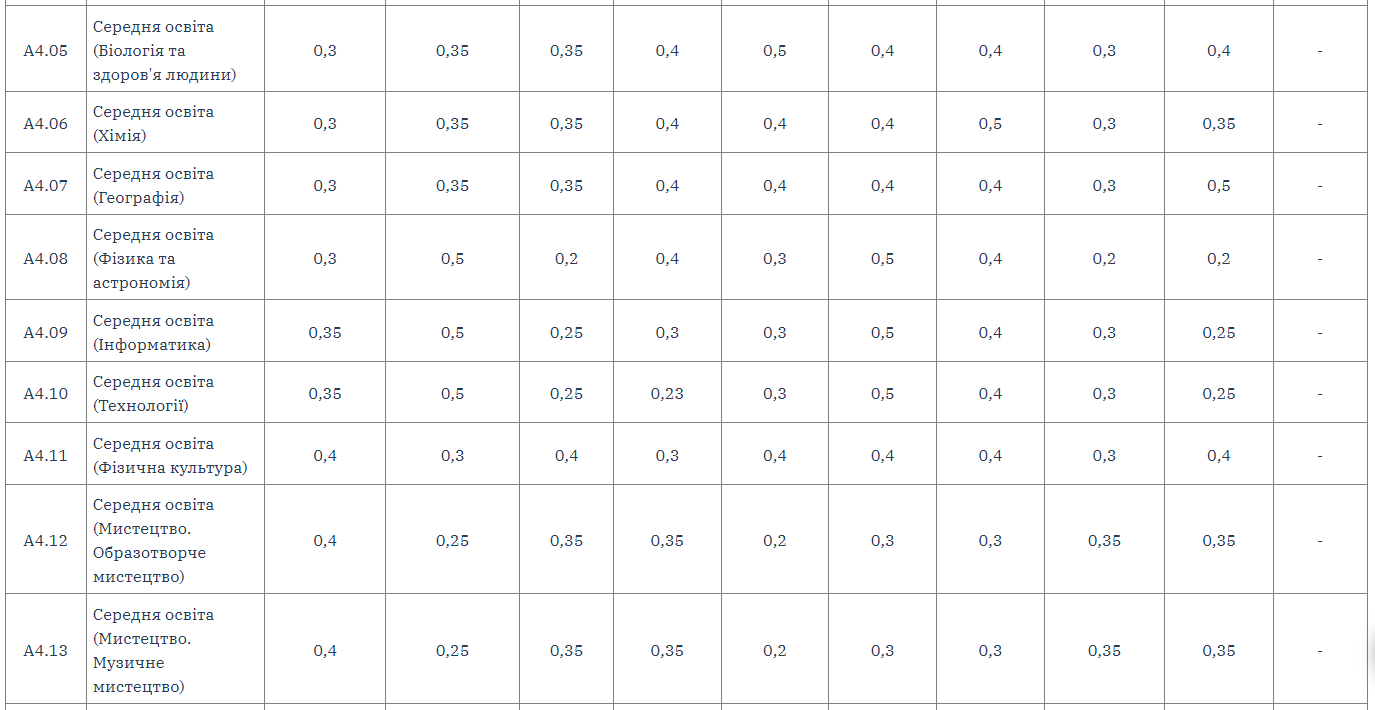Click the A4.05 code cell

(x=46, y=51)
